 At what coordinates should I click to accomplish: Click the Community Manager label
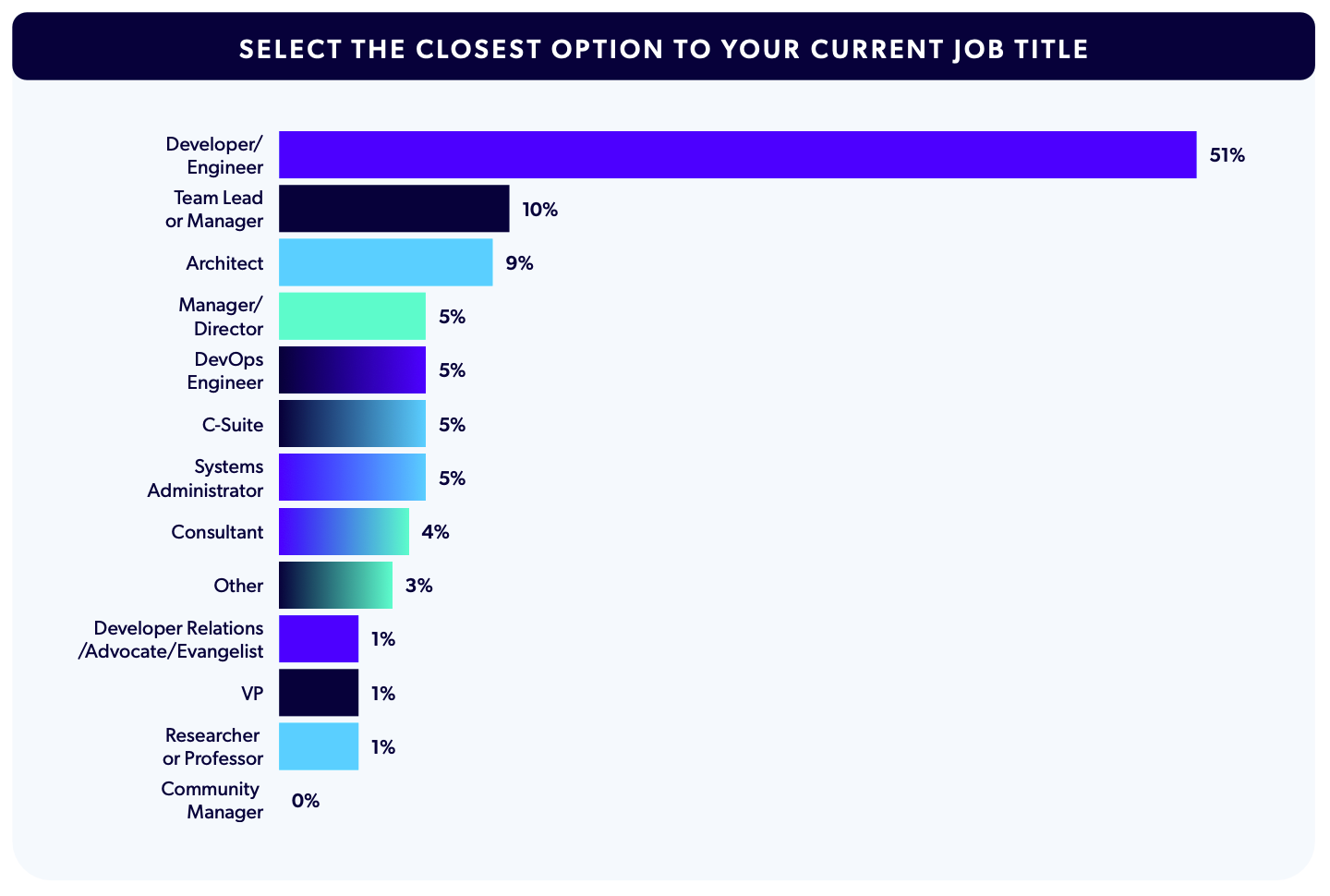(212, 801)
